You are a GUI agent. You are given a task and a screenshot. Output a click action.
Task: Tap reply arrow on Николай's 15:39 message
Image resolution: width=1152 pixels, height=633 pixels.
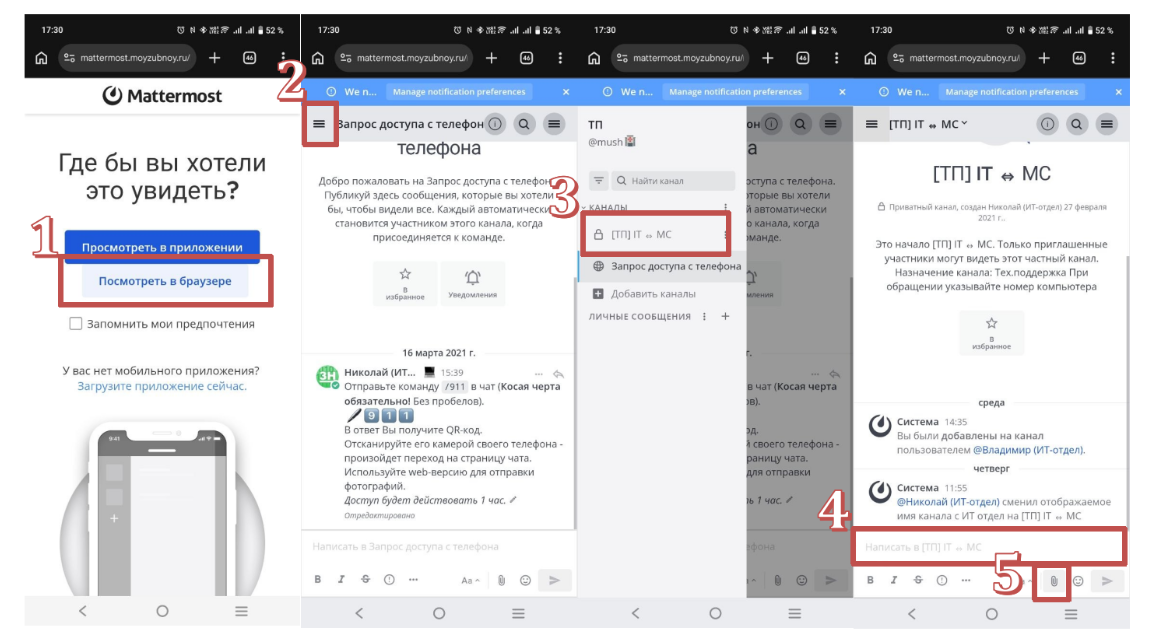coord(558,374)
